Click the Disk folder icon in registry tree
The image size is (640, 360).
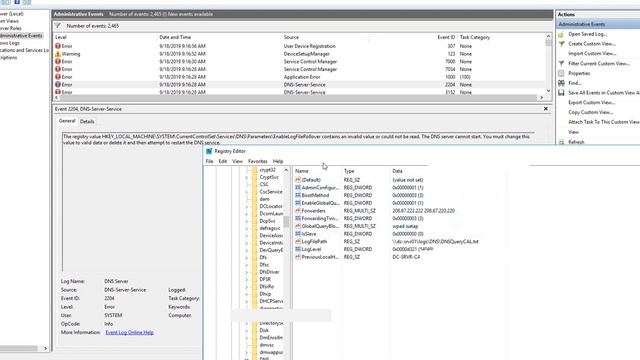255,330
